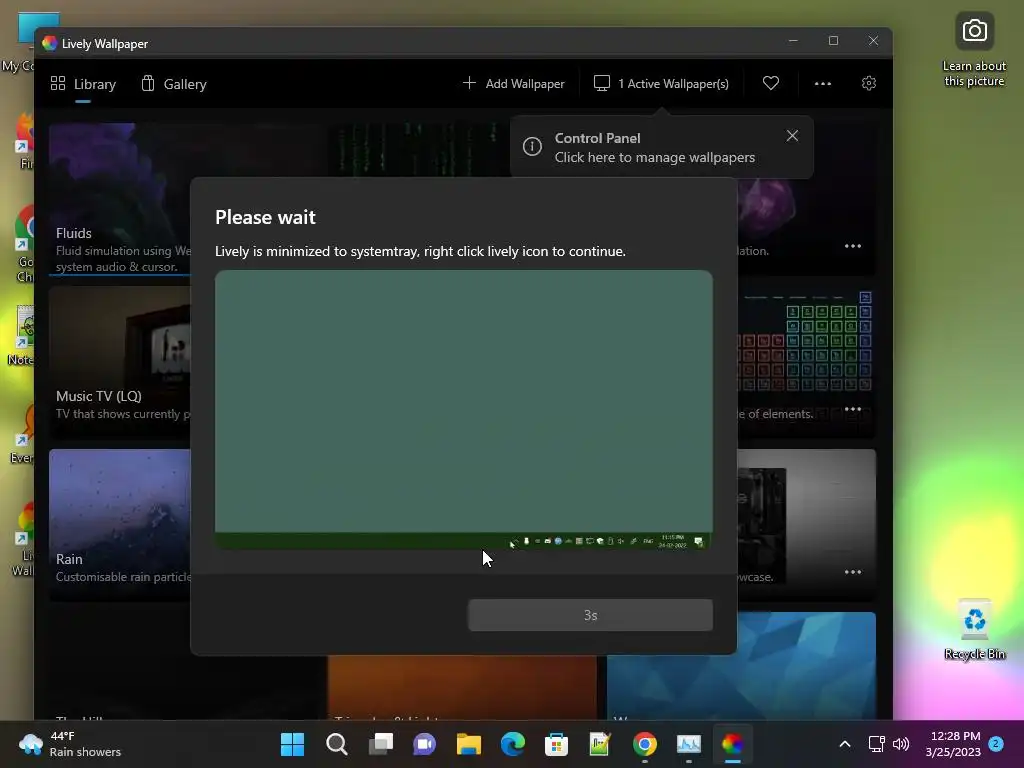Minimize the Lively Wallpaper window
Image resolution: width=1024 pixels, height=768 pixels.
click(793, 40)
